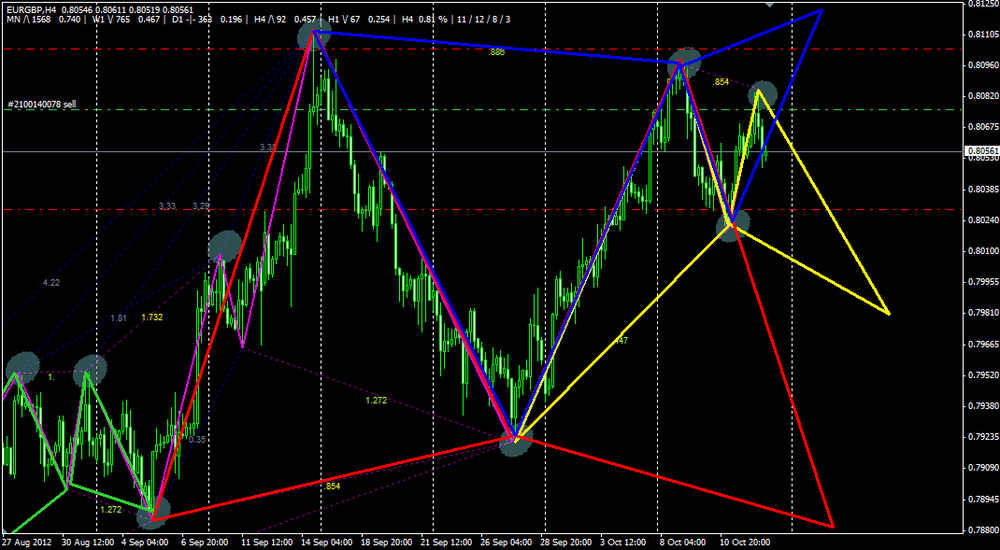
Task: Select the .886 ratio label on blue line
Action: tap(496, 53)
